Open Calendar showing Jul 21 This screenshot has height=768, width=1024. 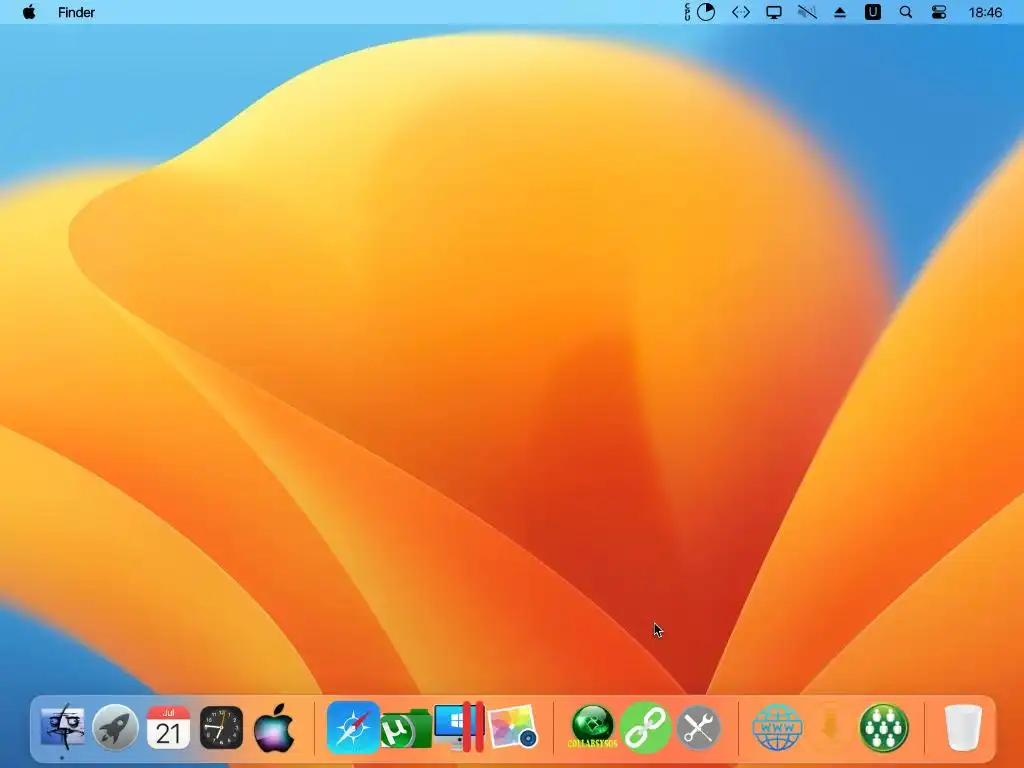(x=168, y=727)
